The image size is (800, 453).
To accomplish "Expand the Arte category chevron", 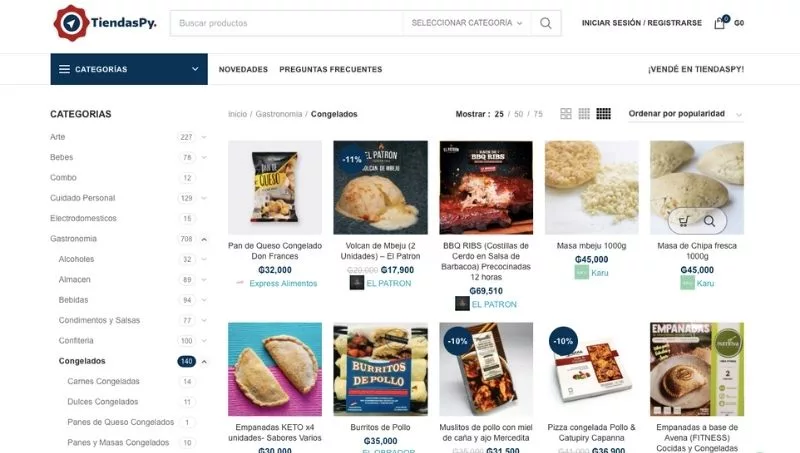I will 204,137.
